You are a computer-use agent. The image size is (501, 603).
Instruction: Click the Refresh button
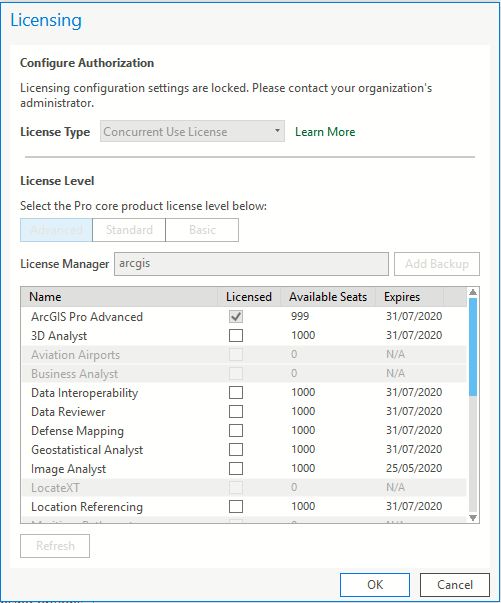[x=55, y=546]
